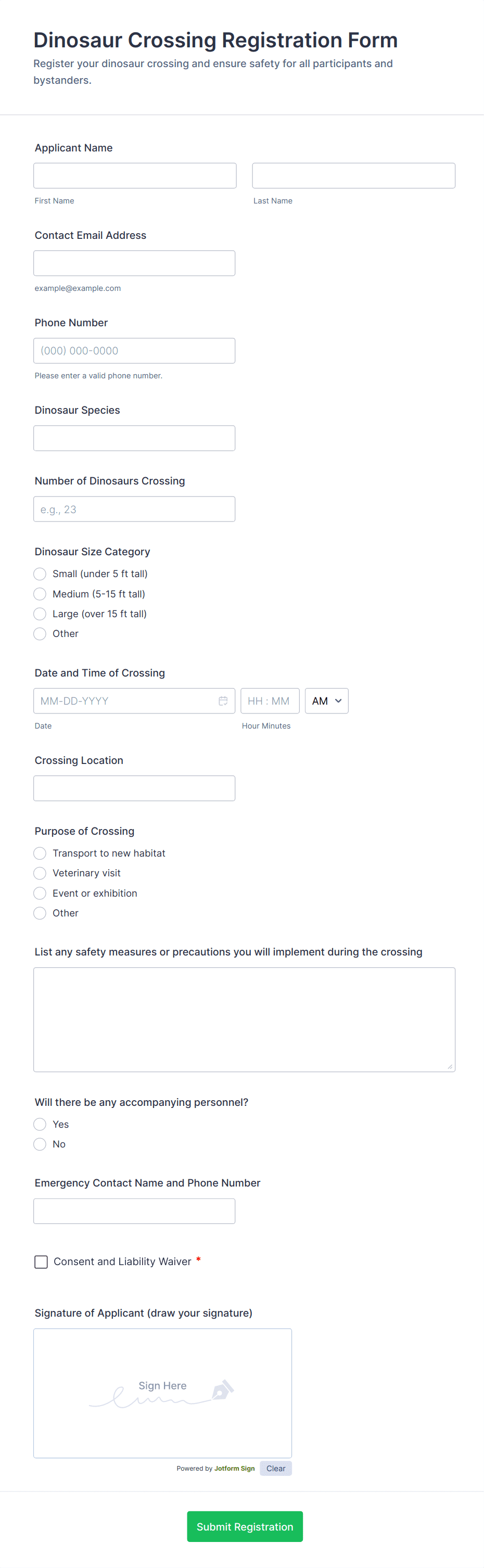Choose Transport to new habitat purpose
Screen dimensions: 484x1568
[x=40, y=853]
